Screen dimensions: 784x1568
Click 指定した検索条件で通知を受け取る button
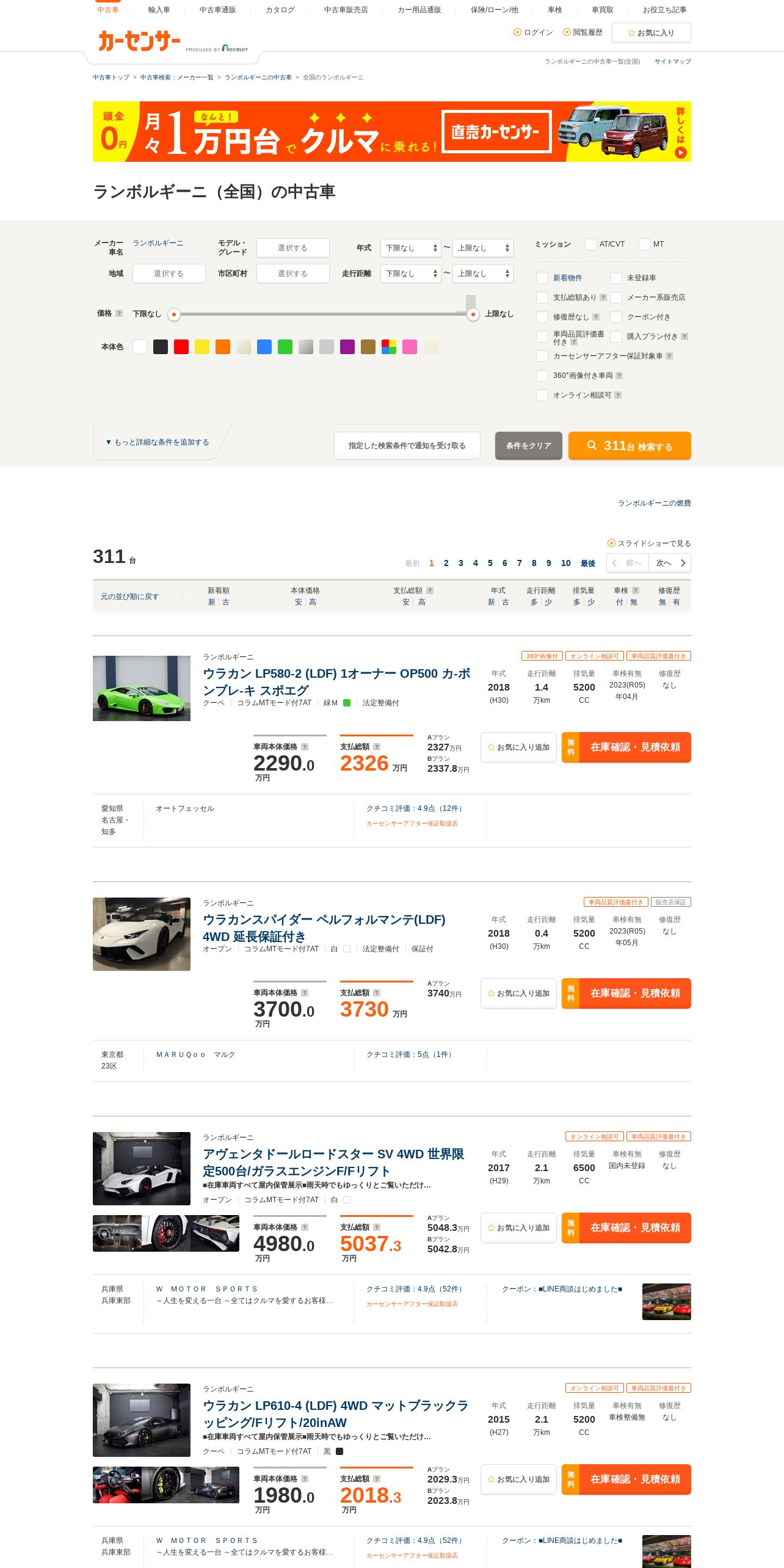tap(407, 446)
